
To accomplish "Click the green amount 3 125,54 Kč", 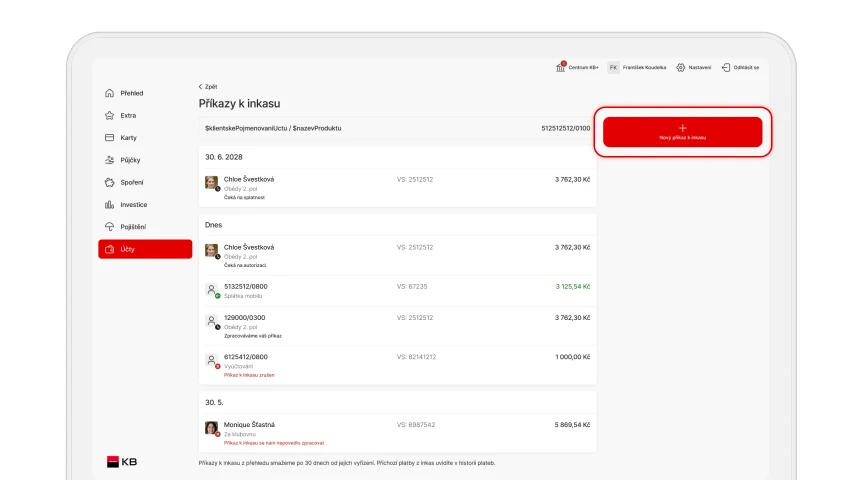I will coord(573,287).
